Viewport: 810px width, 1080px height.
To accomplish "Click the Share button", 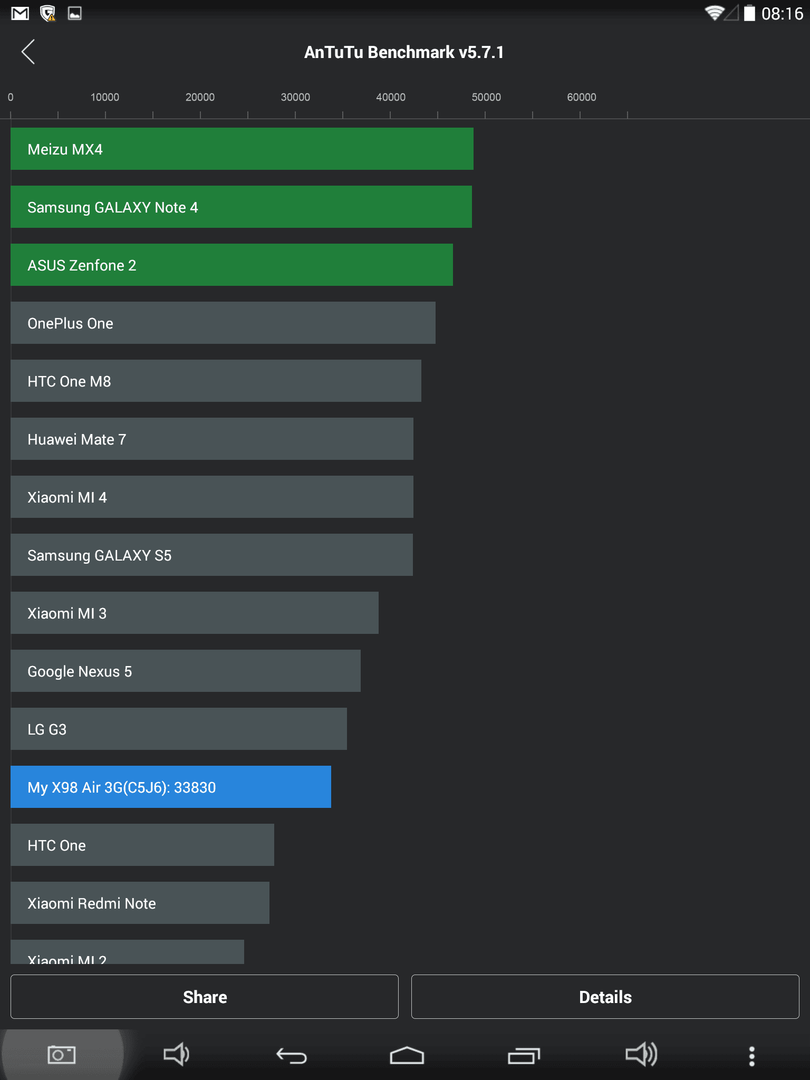I will 205,997.
